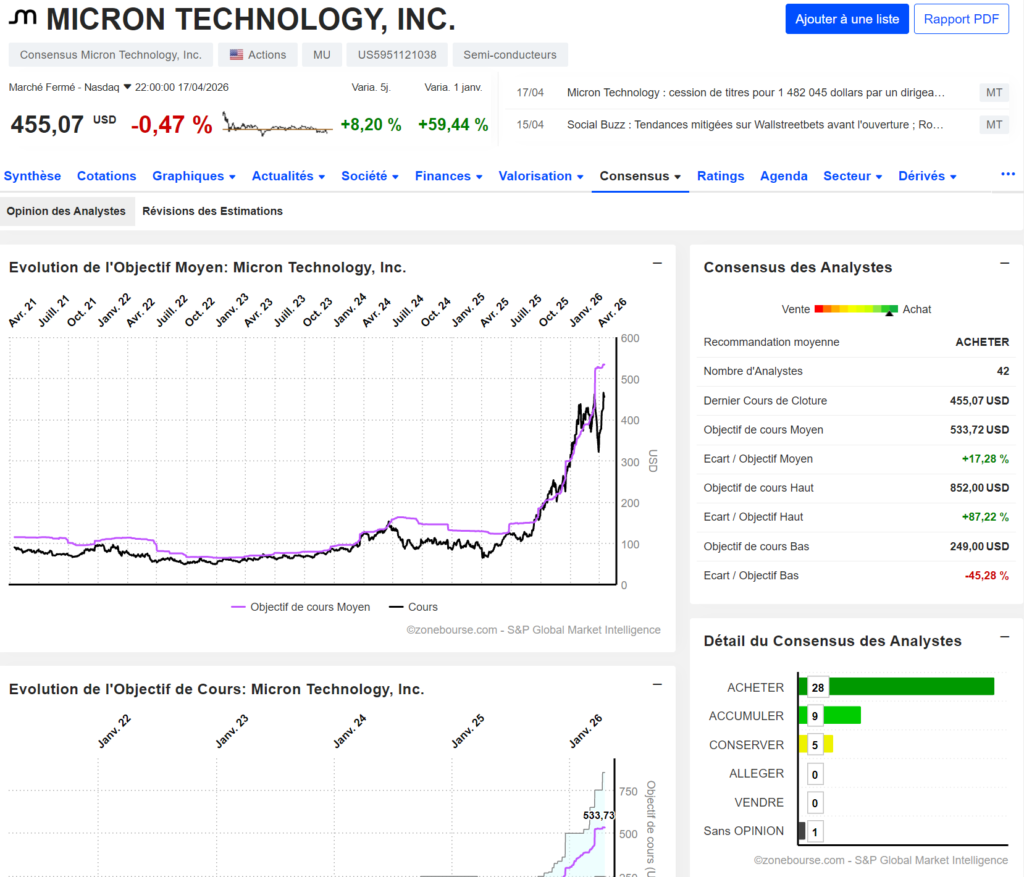Open the three-dots more menu
1024x877 pixels.
[x=1007, y=175]
